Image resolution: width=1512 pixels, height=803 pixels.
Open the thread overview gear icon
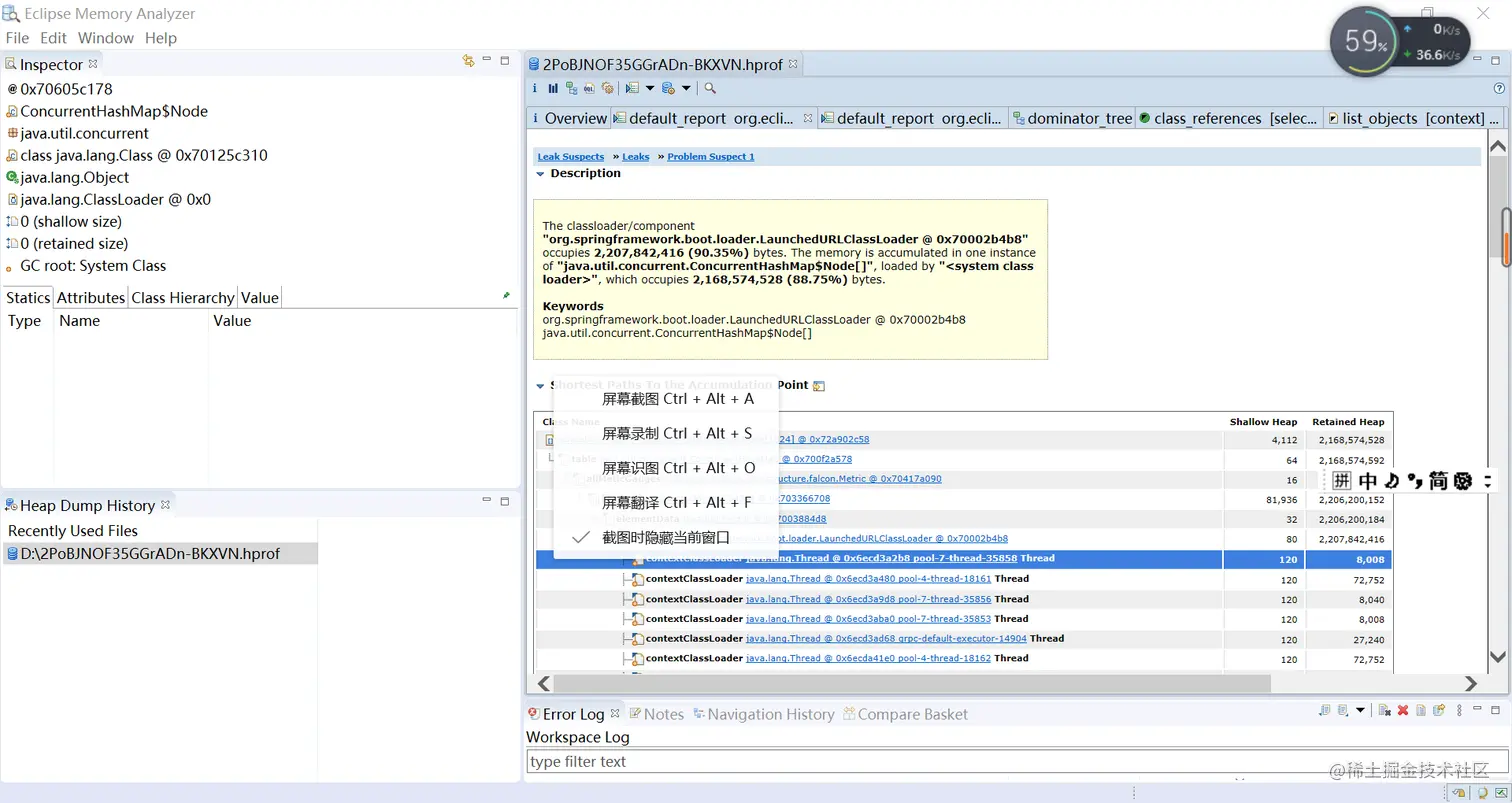pyautogui.click(x=607, y=88)
